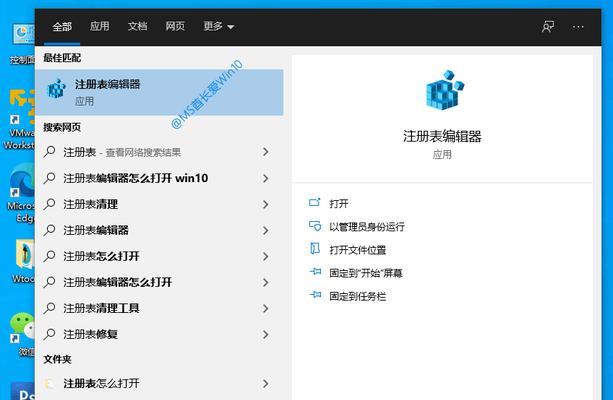Click the file location icon beside 打开文件位置
This screenshot has height=400, width=613.
pos(315,249)
